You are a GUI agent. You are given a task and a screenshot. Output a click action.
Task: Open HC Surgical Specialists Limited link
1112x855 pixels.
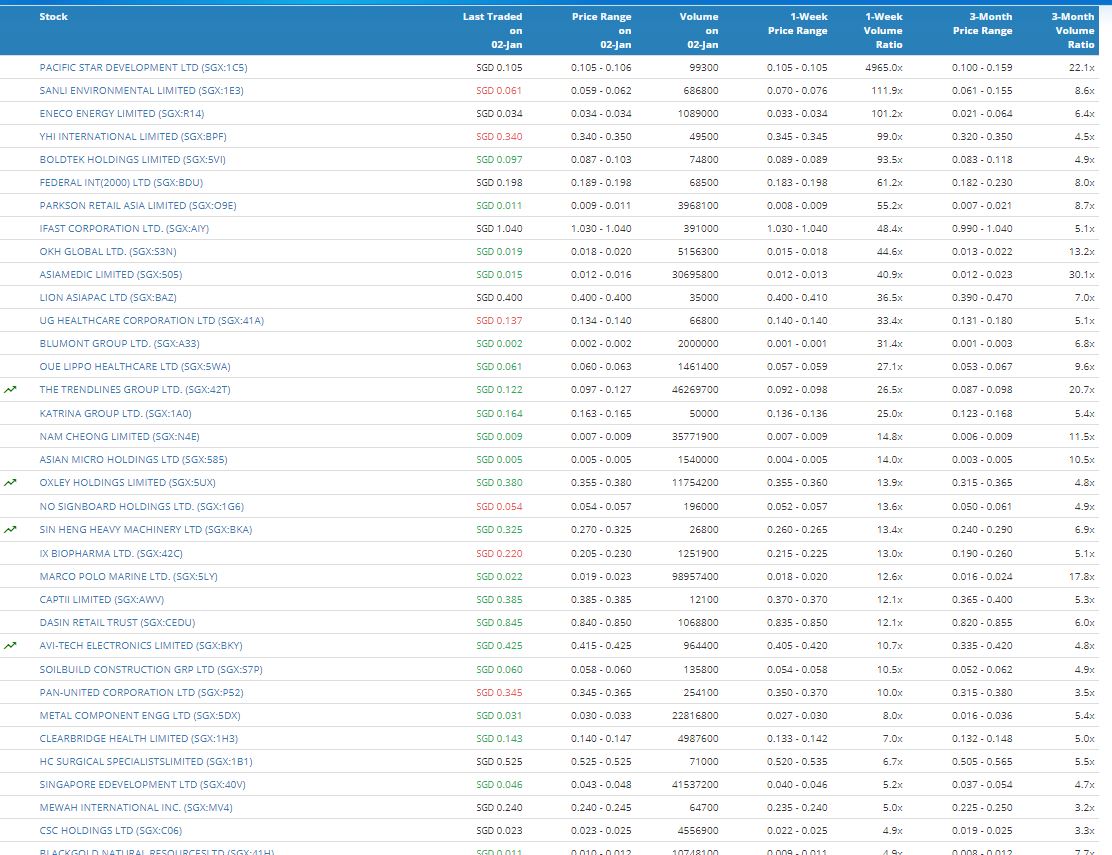(x=146, y=761)
